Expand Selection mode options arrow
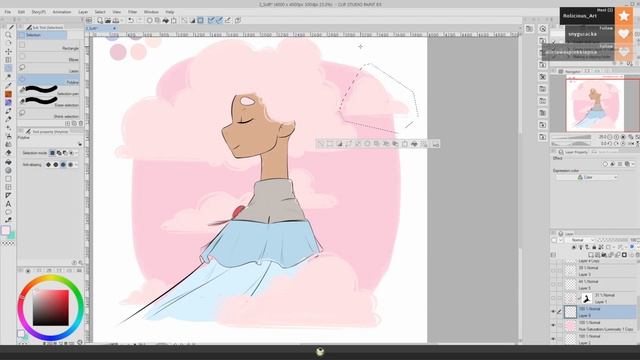The width and height of the screenshot is (640, 360). (76, 153)
